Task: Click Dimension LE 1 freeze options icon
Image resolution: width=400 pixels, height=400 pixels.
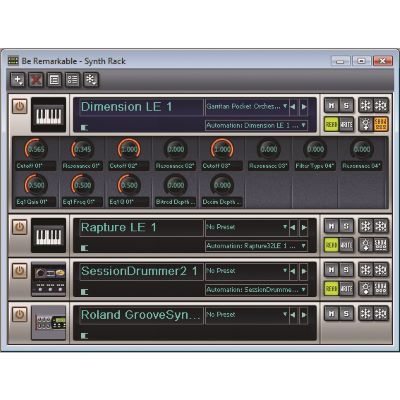Action: coord(381,106)
